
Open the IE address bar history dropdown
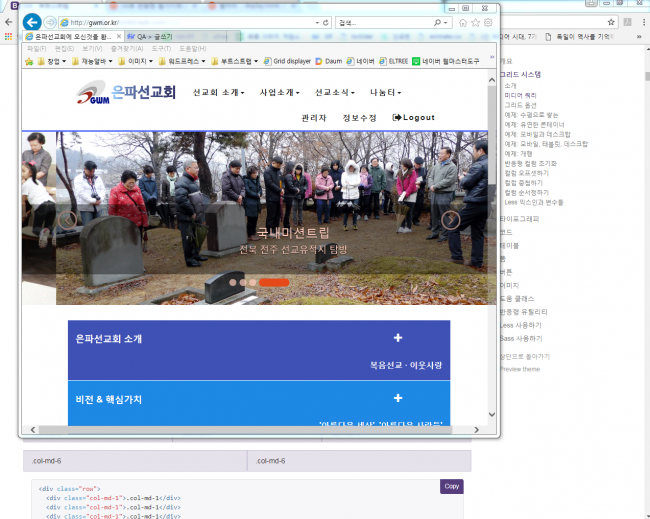point(317,23)
